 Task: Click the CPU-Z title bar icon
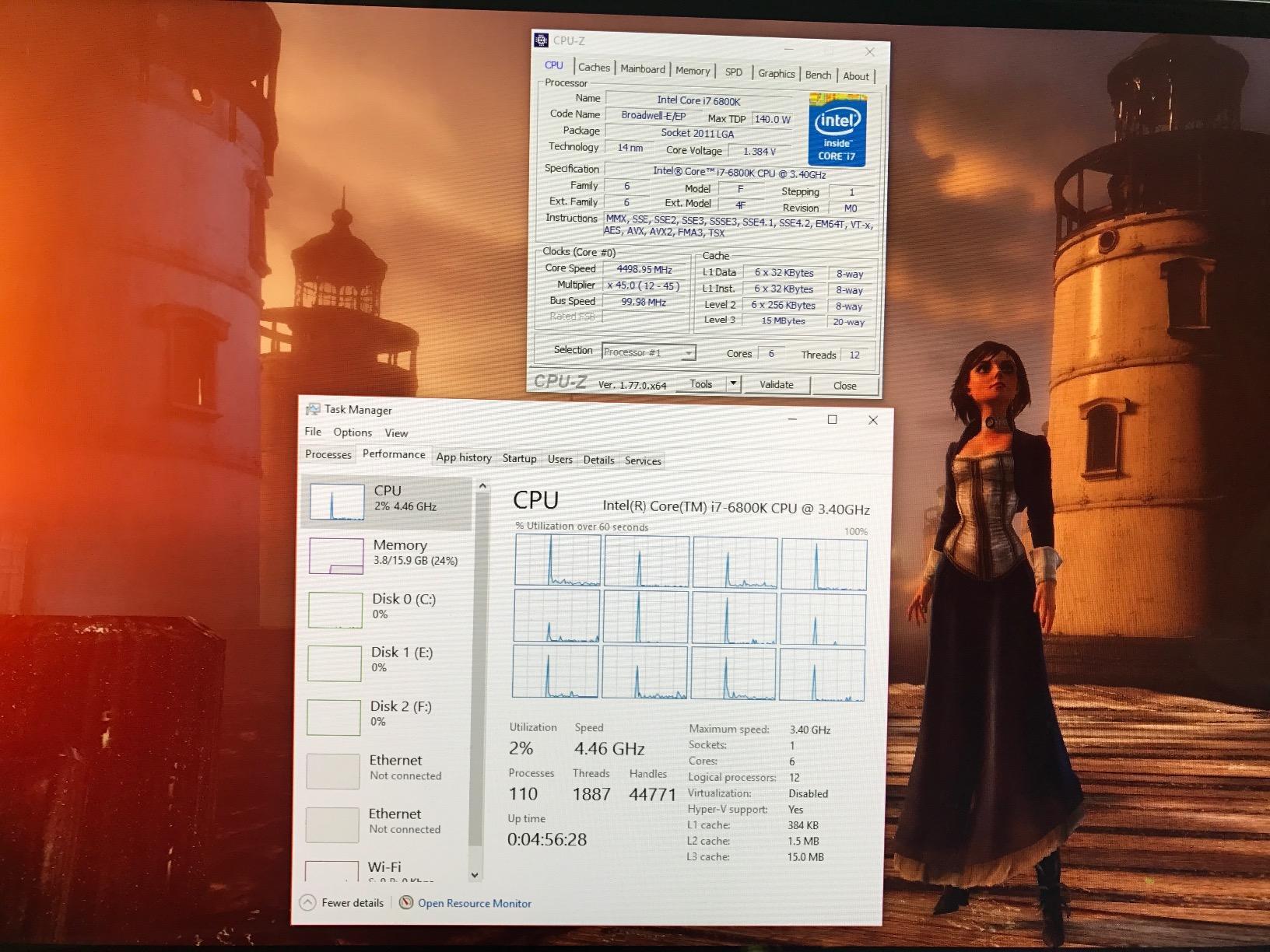[x=541, y=40]
